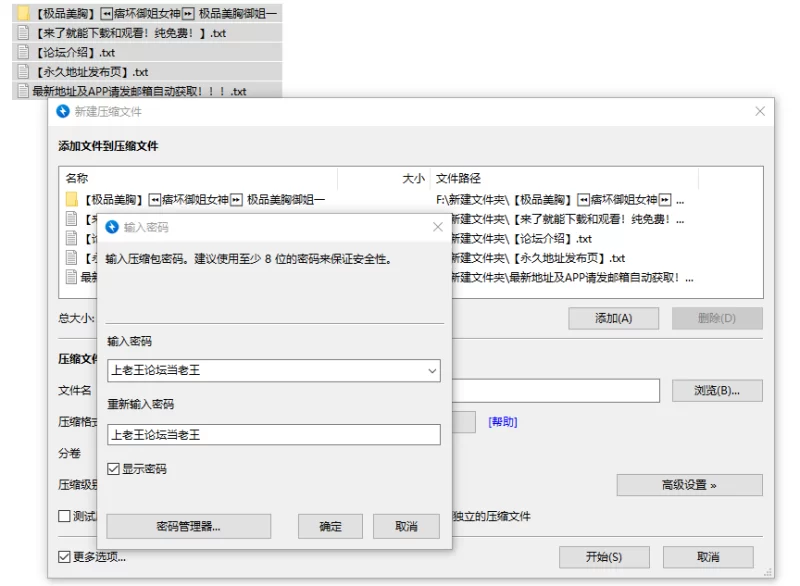Confirm password with 确定 button
The width and height of the screenshot is (800, 586).
coord(330,526)
